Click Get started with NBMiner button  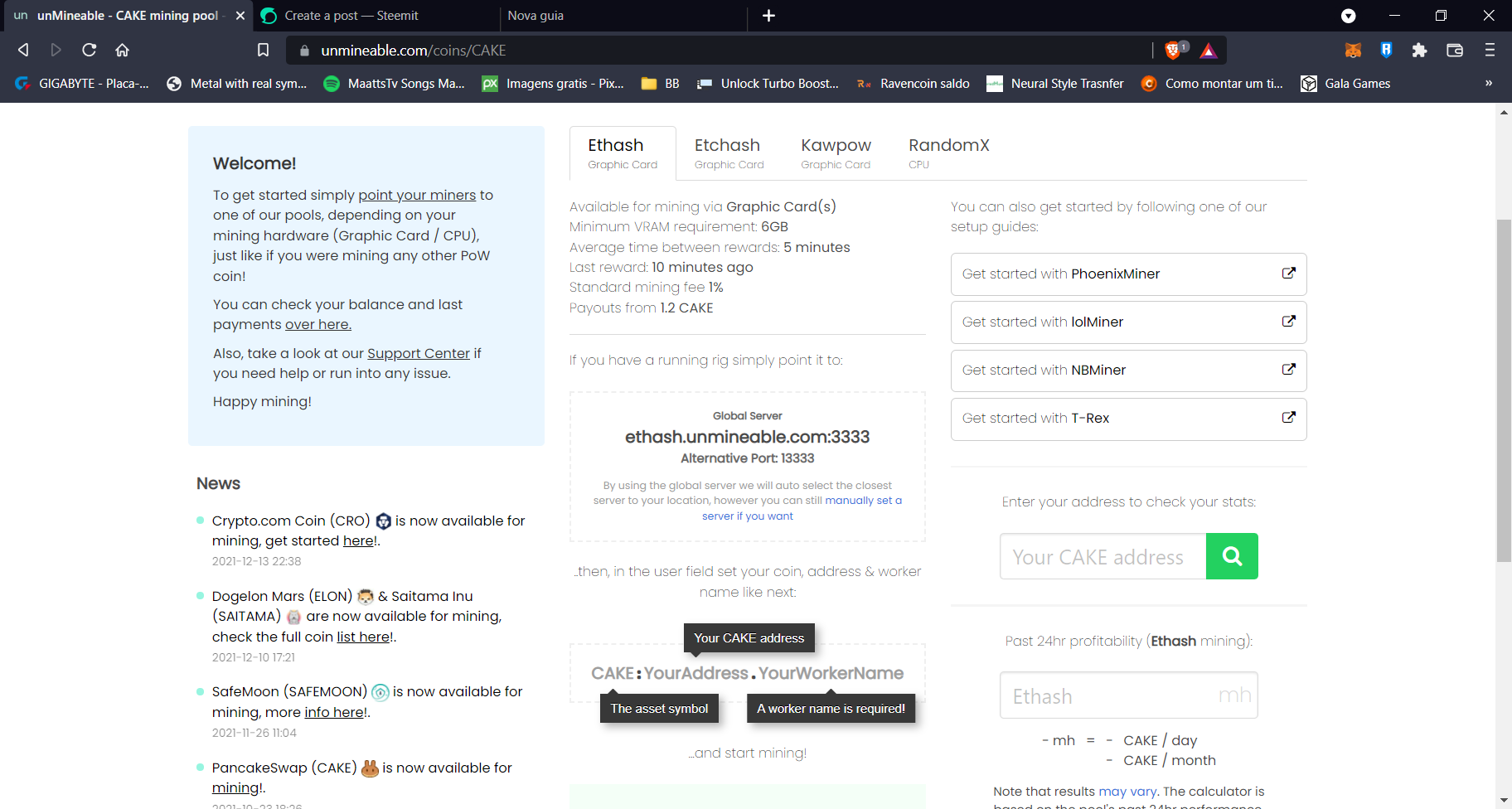[x=1128, y=371]
